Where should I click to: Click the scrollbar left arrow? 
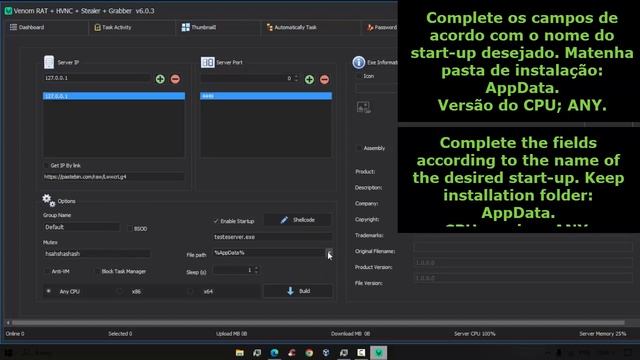click(8, 322)
